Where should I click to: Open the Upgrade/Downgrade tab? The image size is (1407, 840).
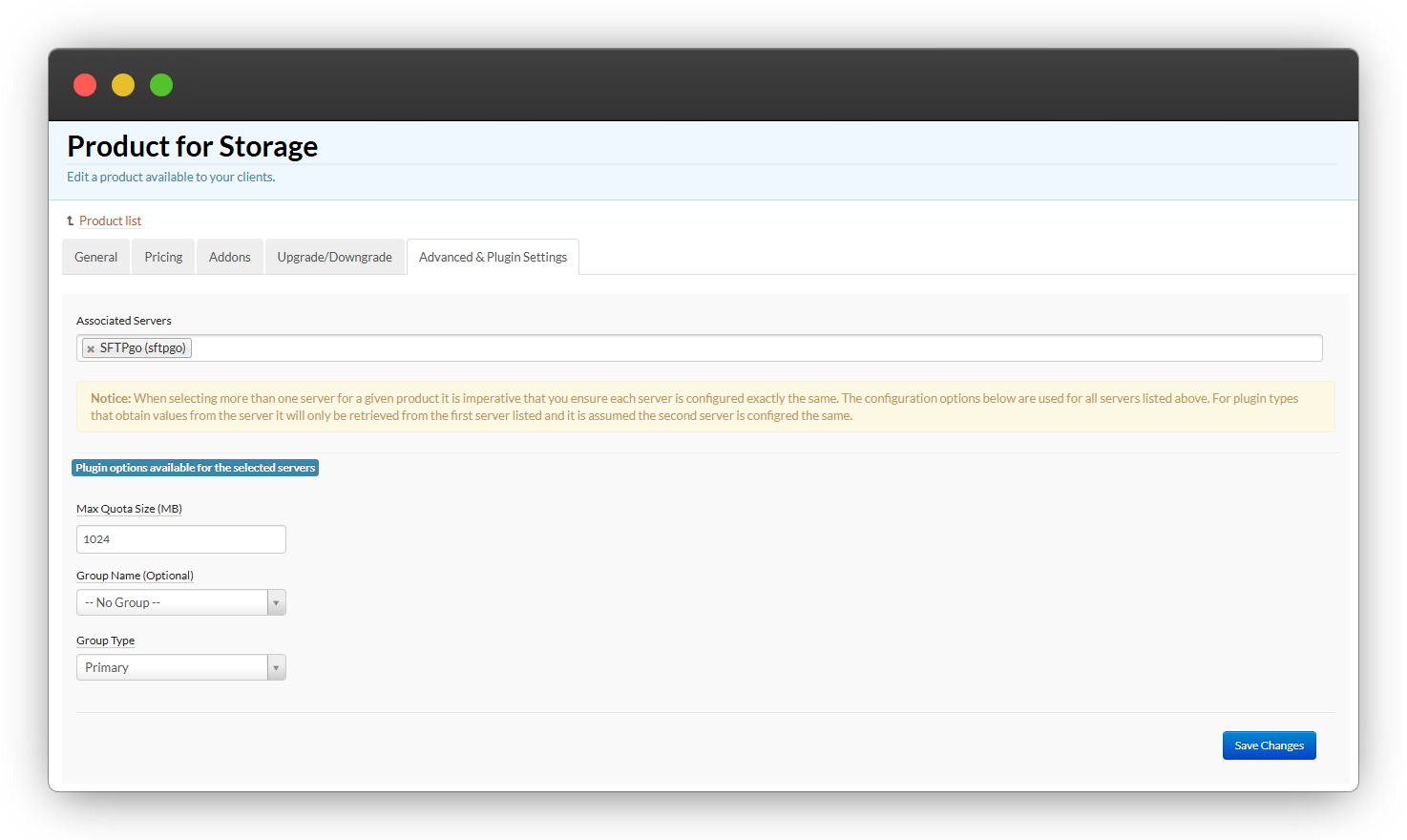coord(334,257)
